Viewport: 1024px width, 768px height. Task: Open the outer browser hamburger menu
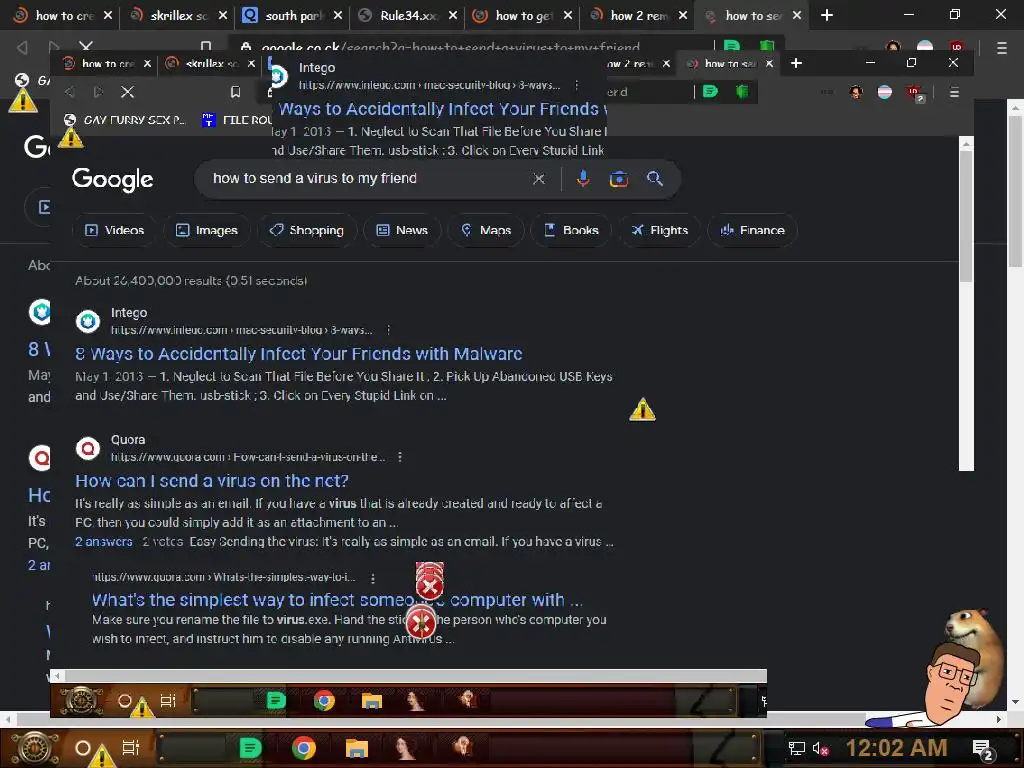click(1002, 48)
